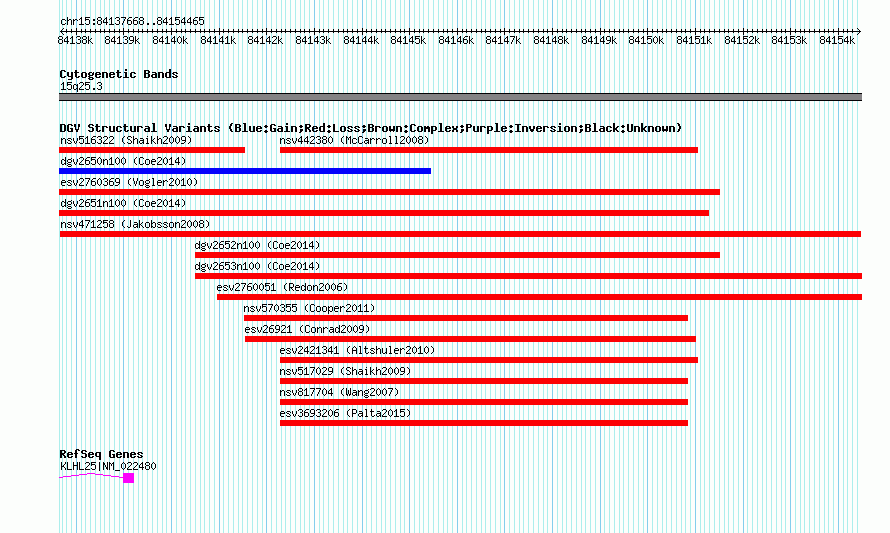Click the 84143k ruler position

tap(313, 40)
